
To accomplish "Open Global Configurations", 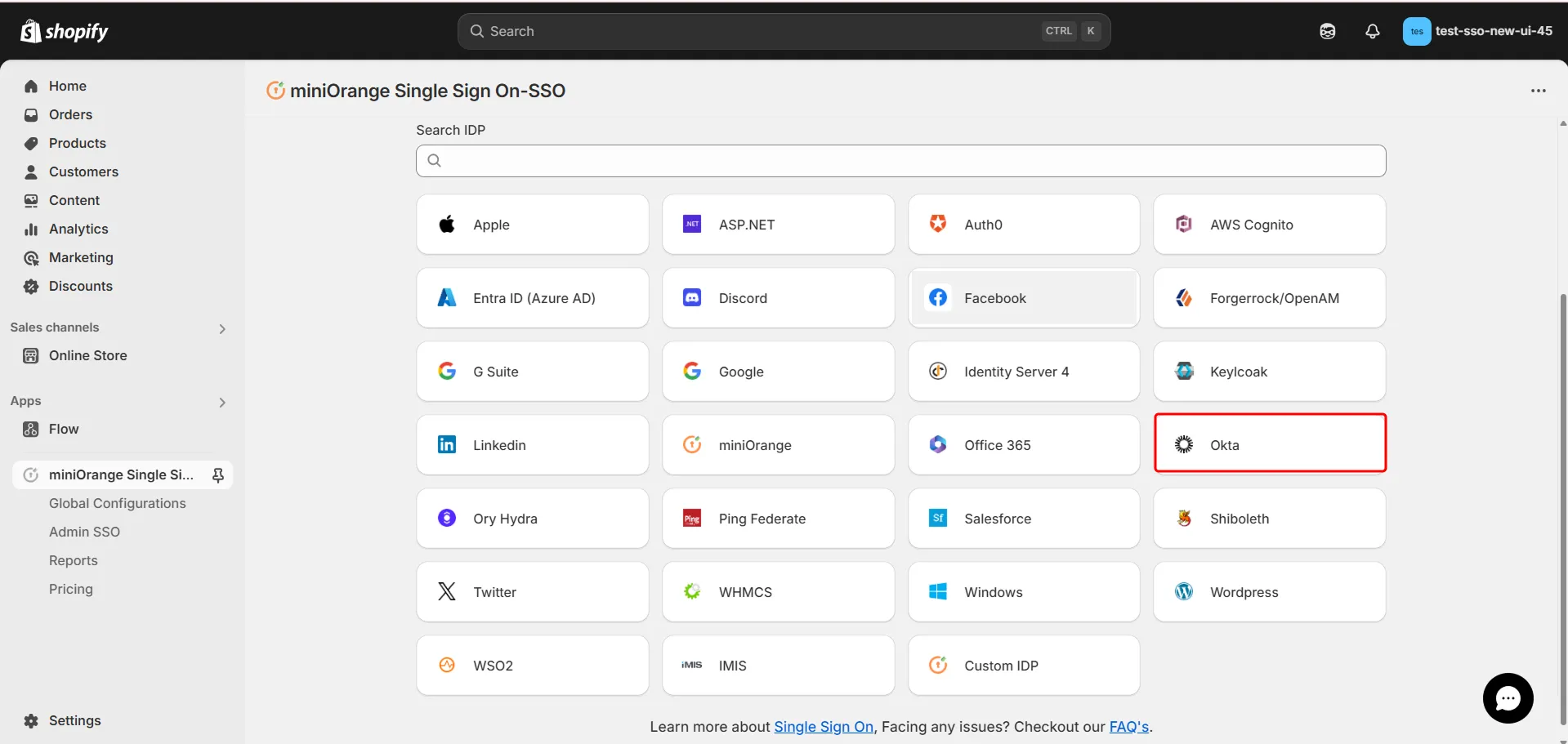I will [117, 503].
